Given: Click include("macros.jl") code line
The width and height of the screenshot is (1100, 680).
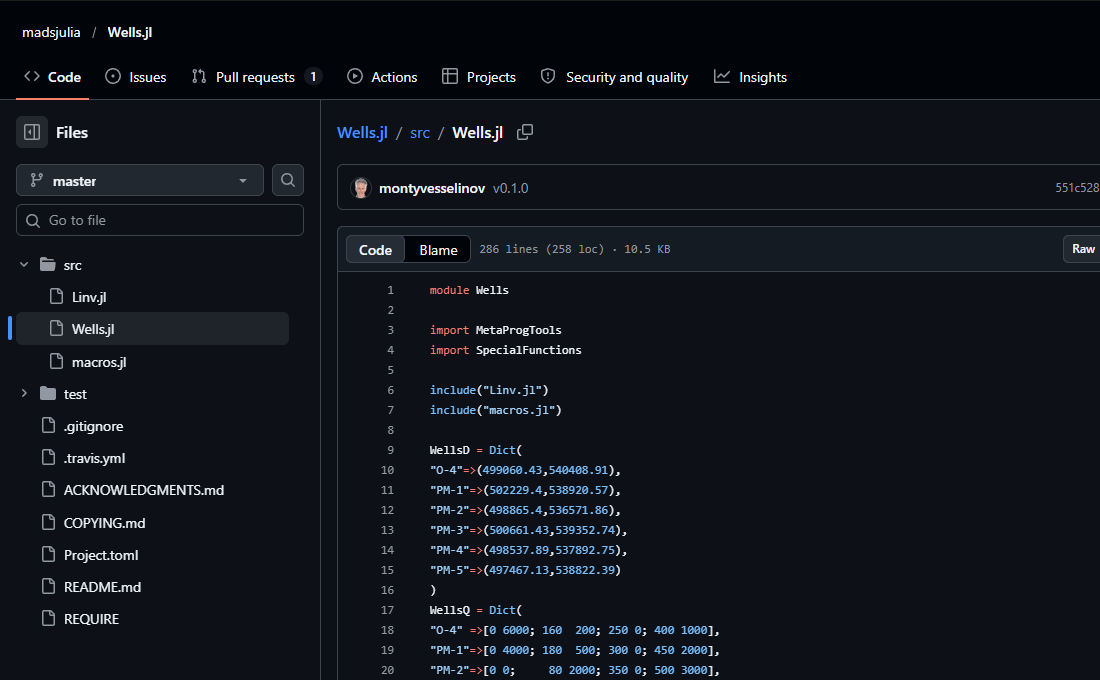Looking at the screenshot, I should [496, 410].
